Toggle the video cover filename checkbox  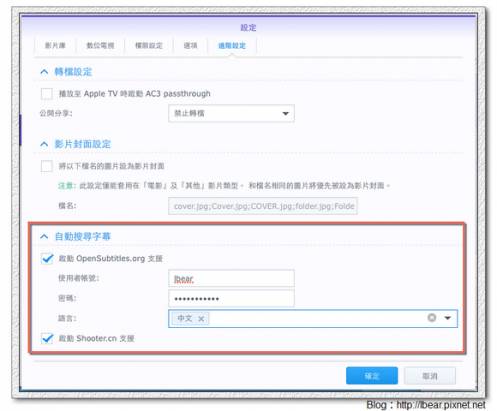coord(47,166)
